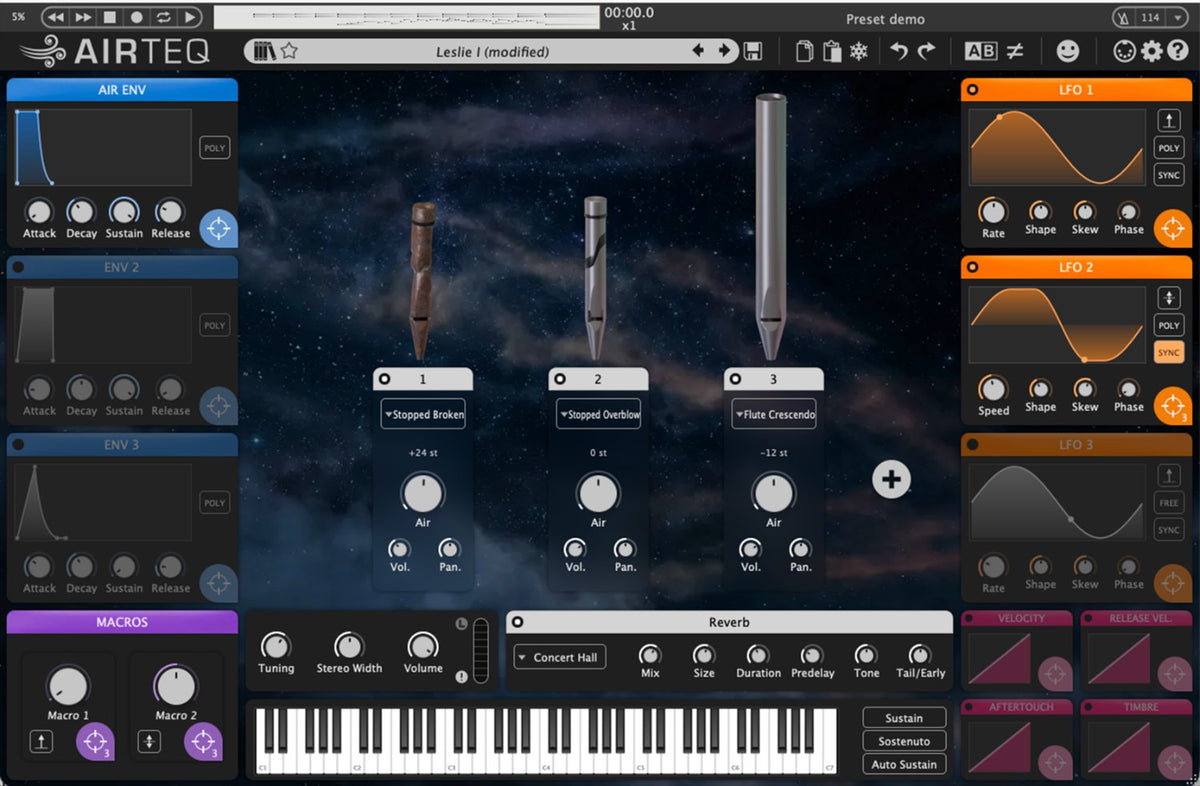Image resolution: width=1200 pixels, height=786 pixels.
Task: Open MIDI settings via the MIDI connector icon
Action: tap(1124, 51)
